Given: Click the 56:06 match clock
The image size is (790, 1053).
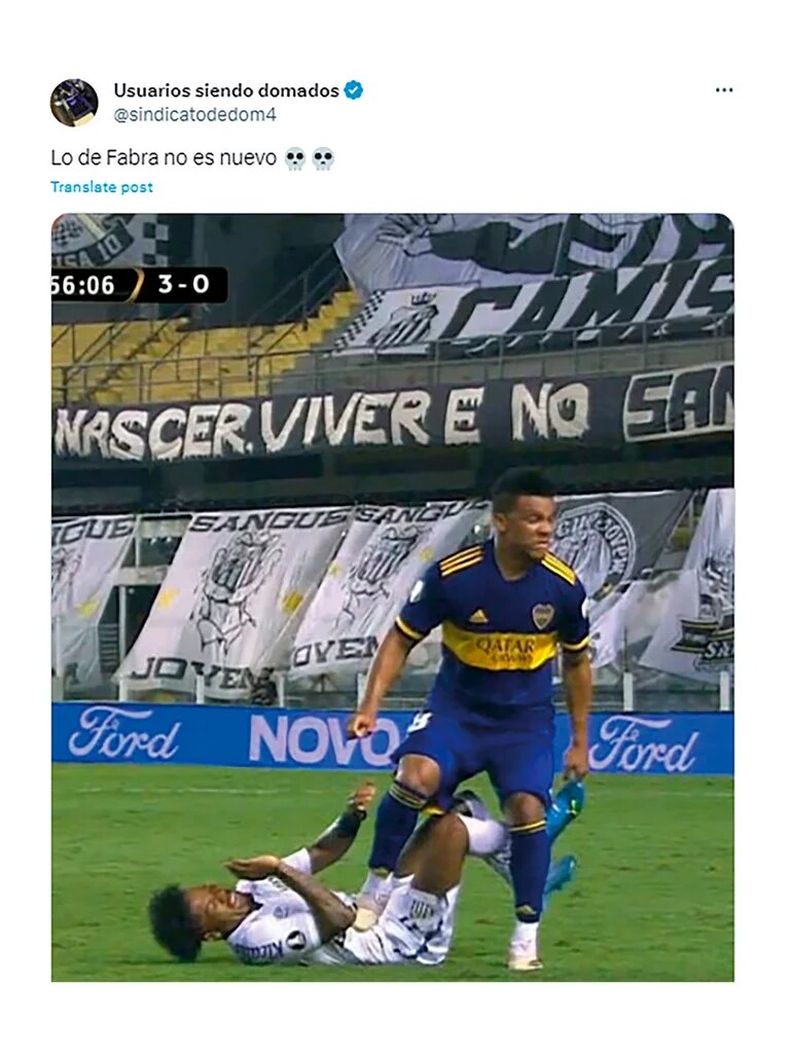Looking at the screenshot, I should (84, 285).
